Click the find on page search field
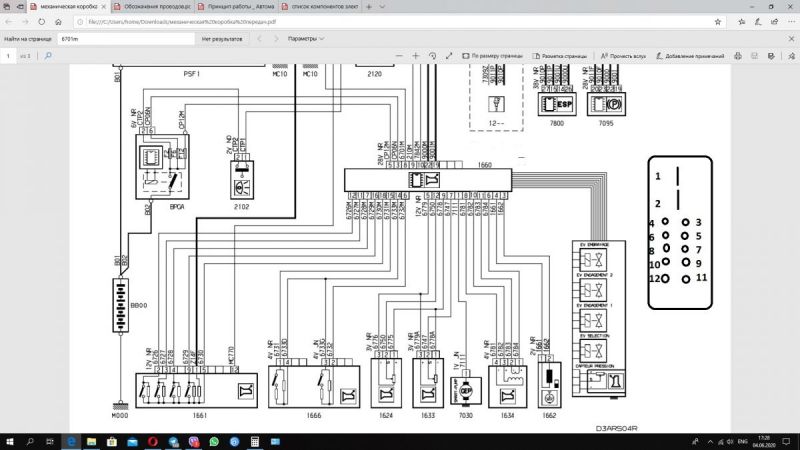 click(126, 39)
